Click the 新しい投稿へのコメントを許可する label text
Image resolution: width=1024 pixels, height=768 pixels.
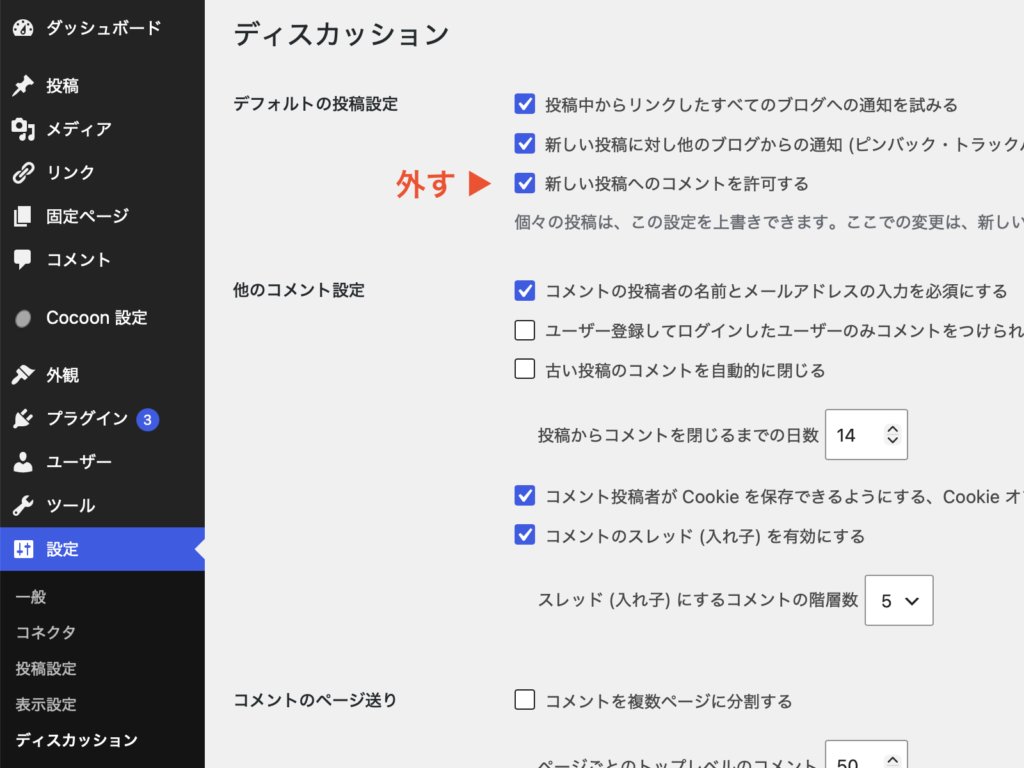[x=677, y=184]
